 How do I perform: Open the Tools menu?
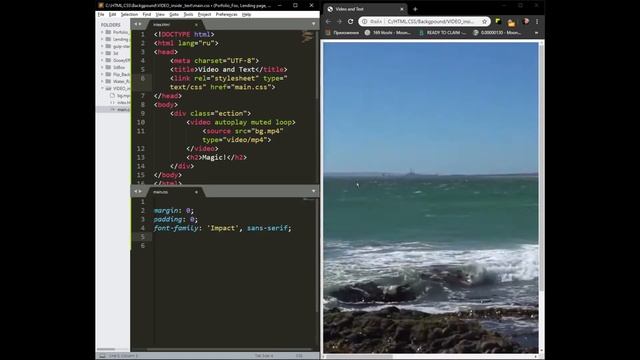click(188, 14)
